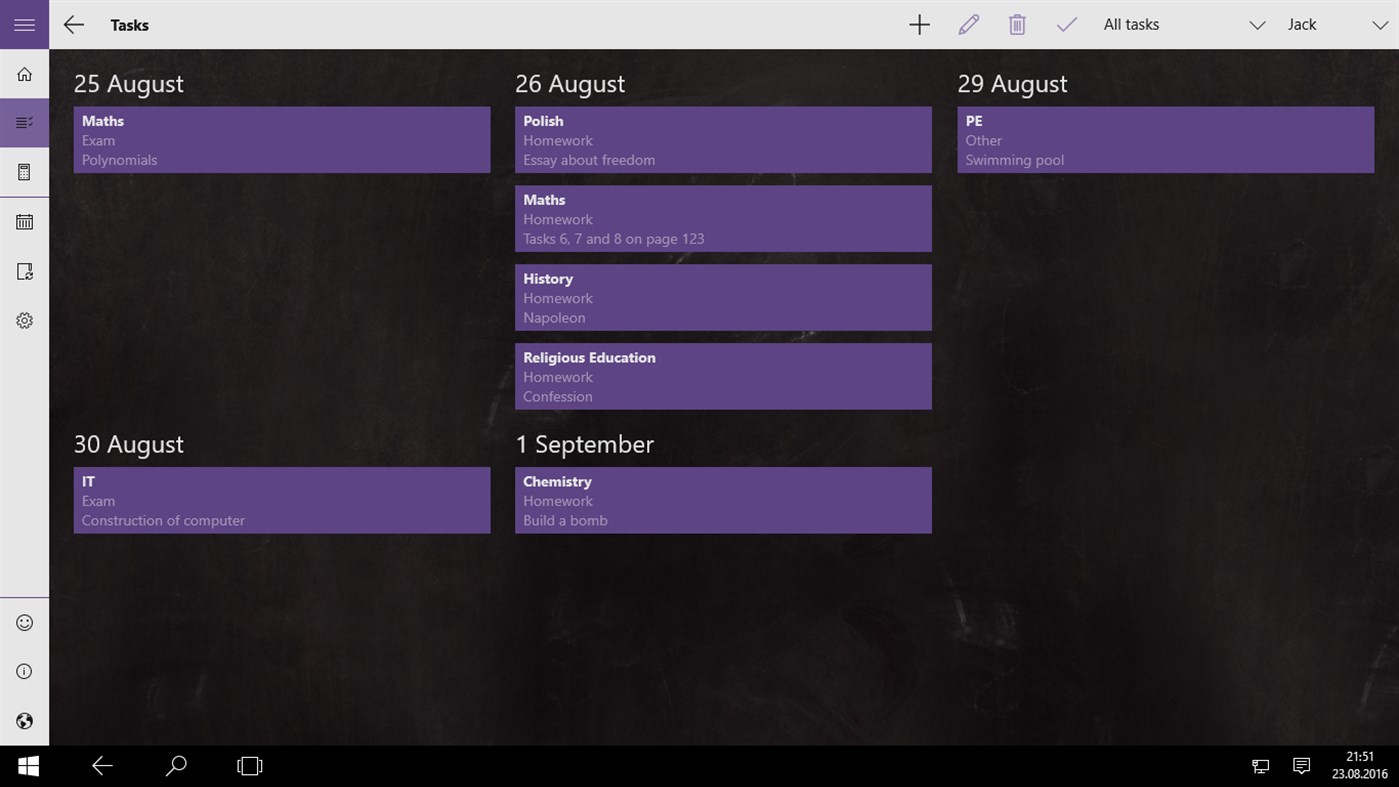Open the calendar timetable icon
The image size is (1399, 787).
pyautogui.click(x=24, y=221)
